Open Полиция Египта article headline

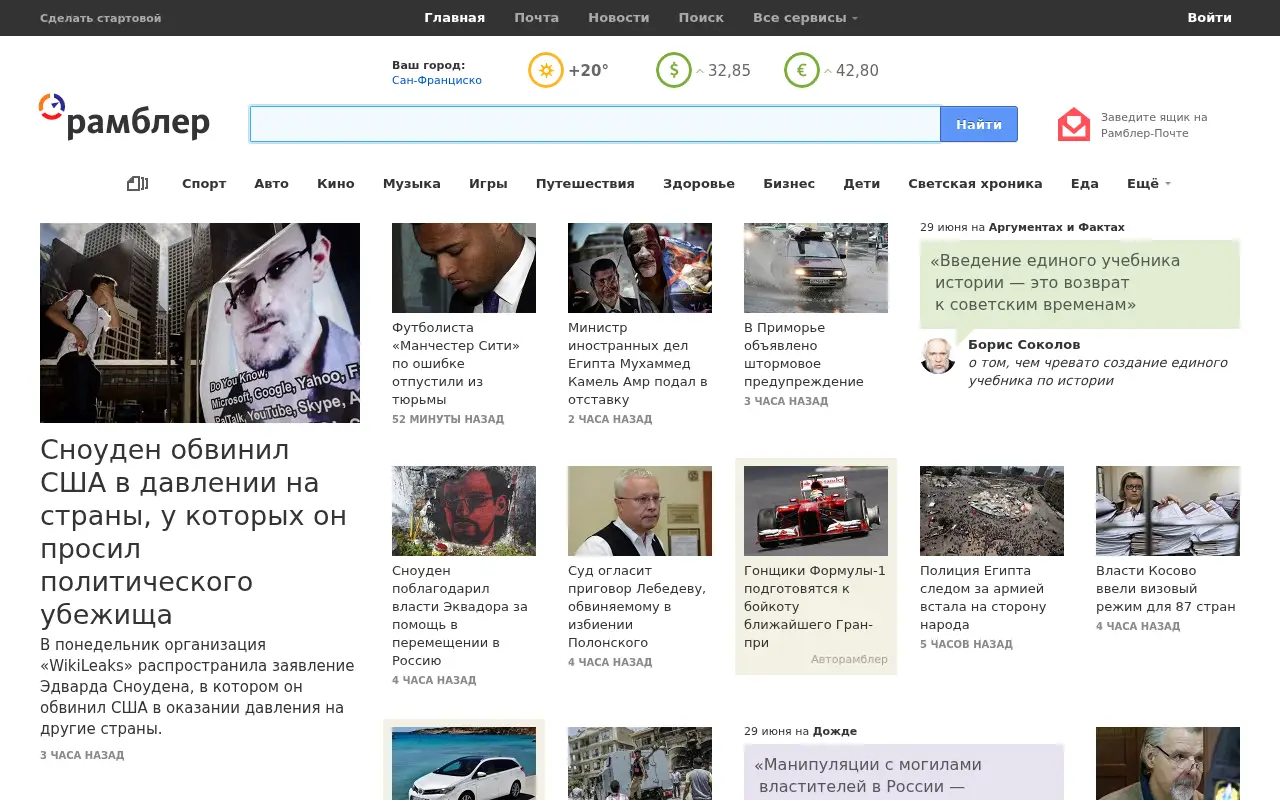pos(983,597)
